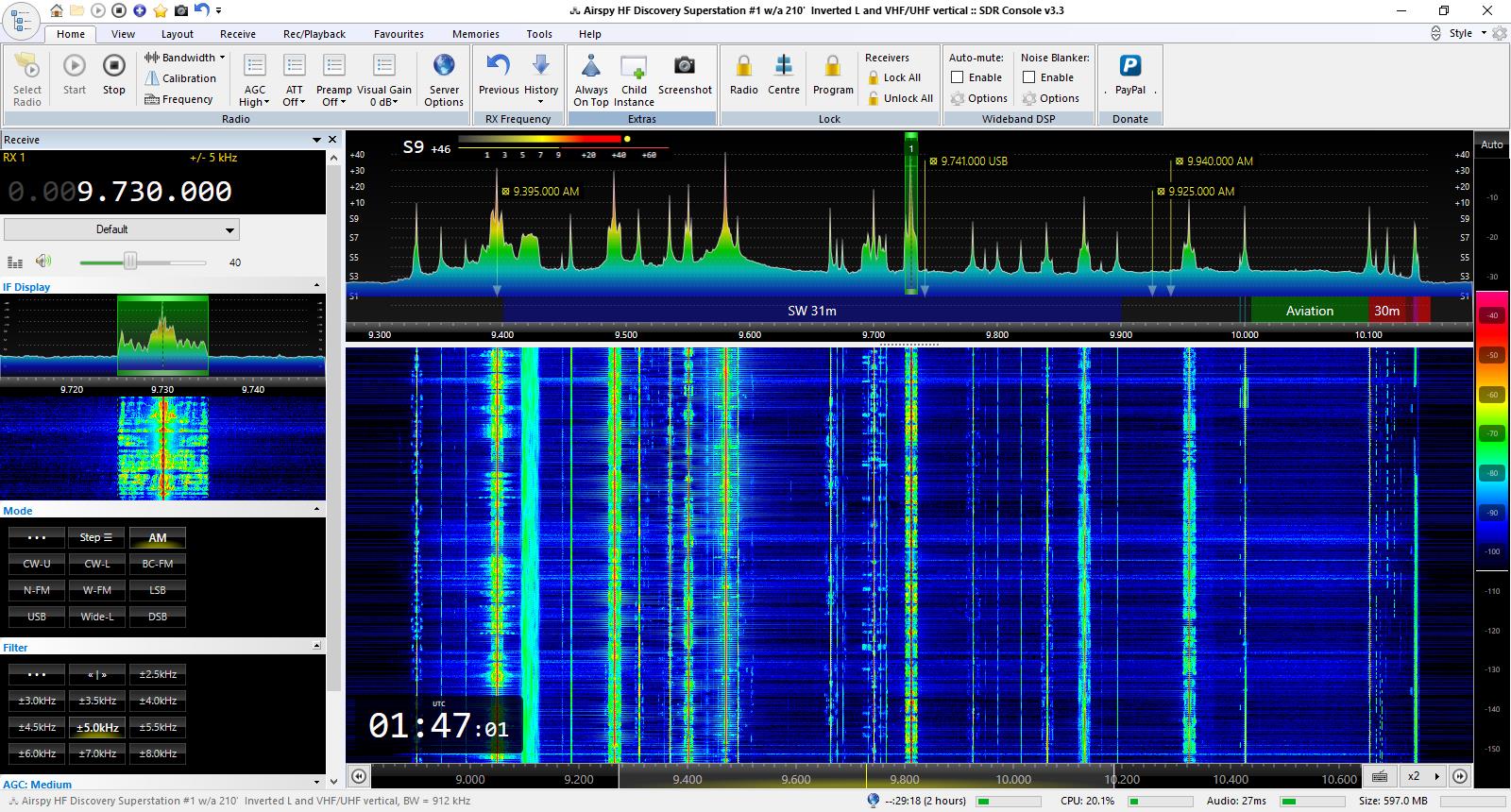The width and height of the screenshot is (1511, 812).
Task: Click the Stop radio icon
Action: coord(113,67)
